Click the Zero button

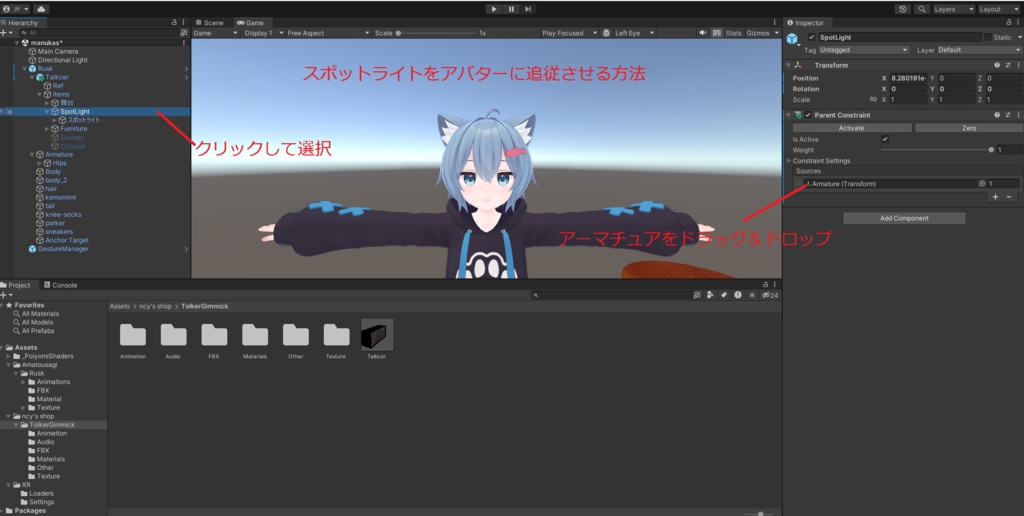968,128
